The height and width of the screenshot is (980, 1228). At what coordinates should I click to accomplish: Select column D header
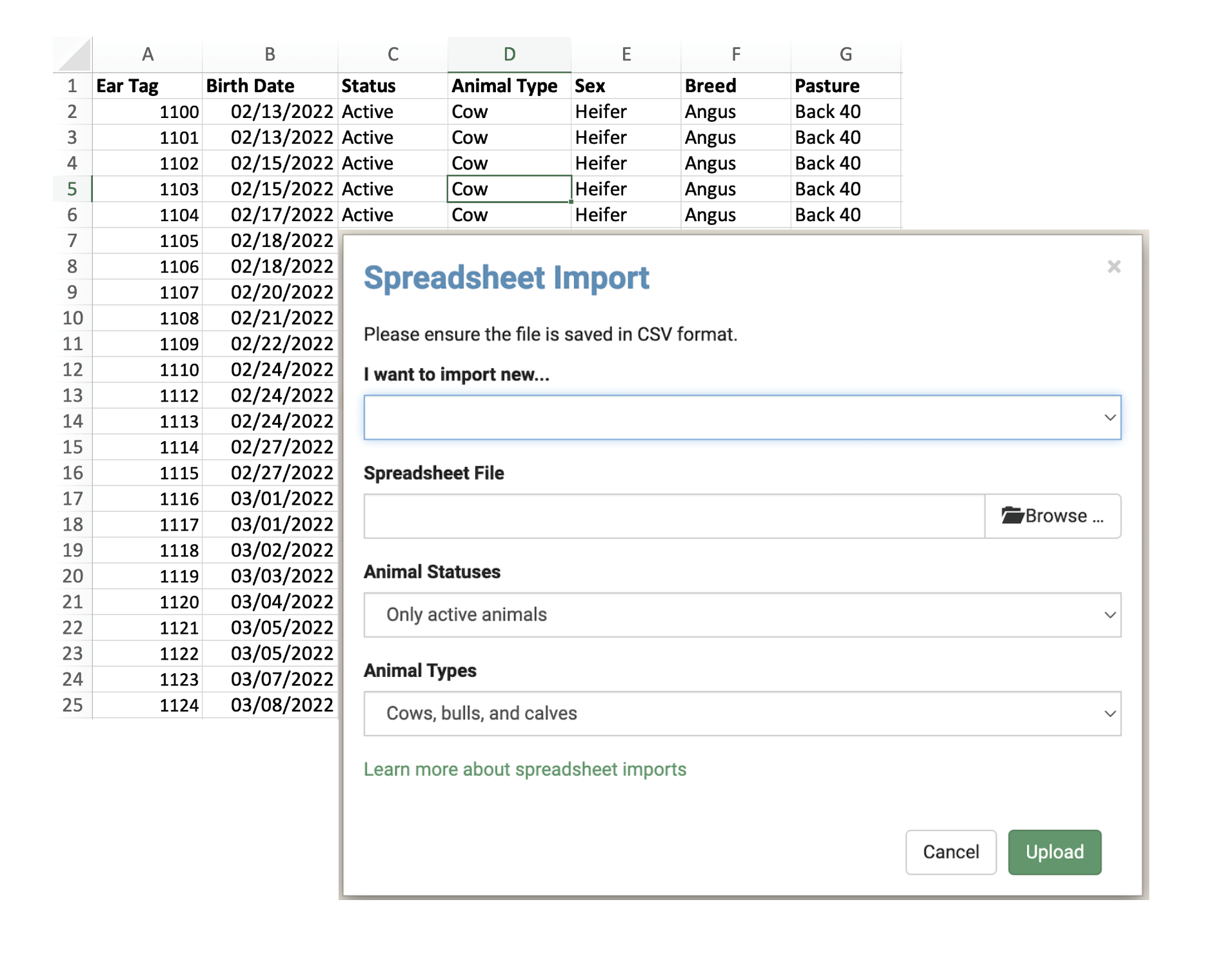[x=509, y=54]
